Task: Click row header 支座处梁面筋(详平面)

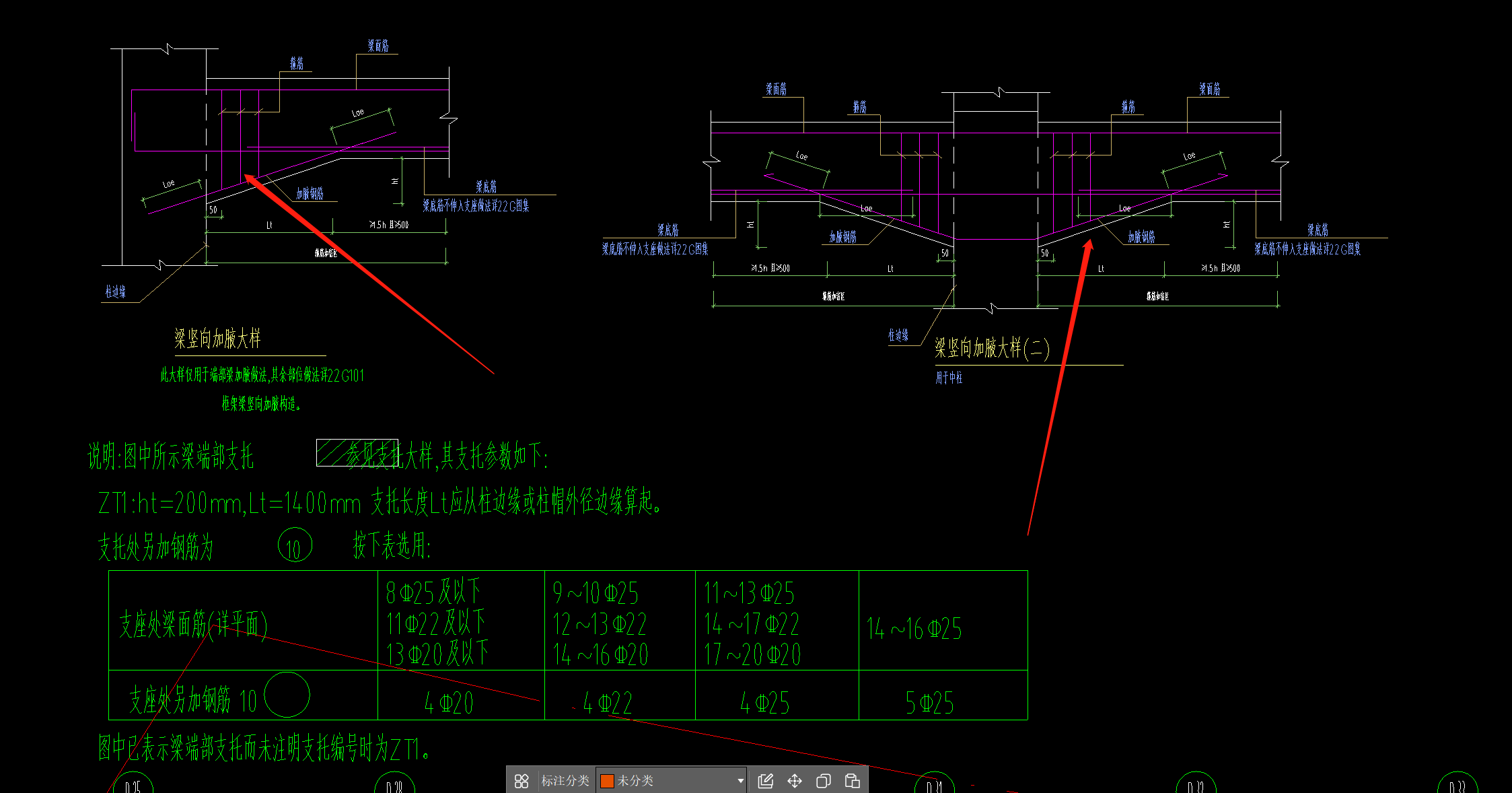Action: pos(193,625)
